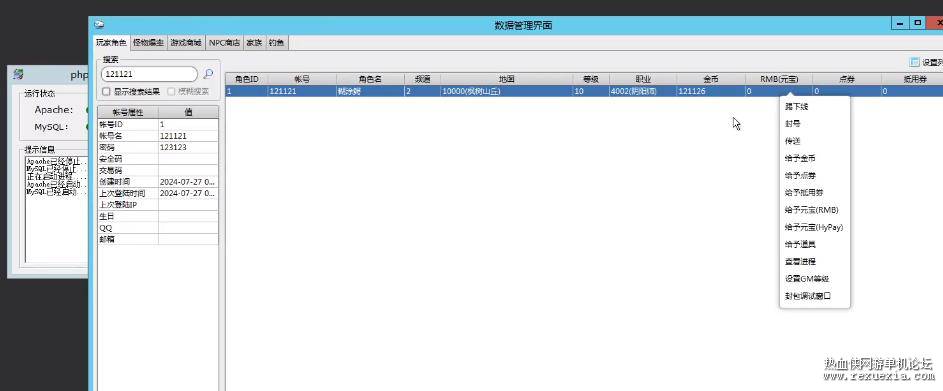Click the 帐号 column header
Image resolution: width=943 pixels, height=391 pixels.
[302, 79]
